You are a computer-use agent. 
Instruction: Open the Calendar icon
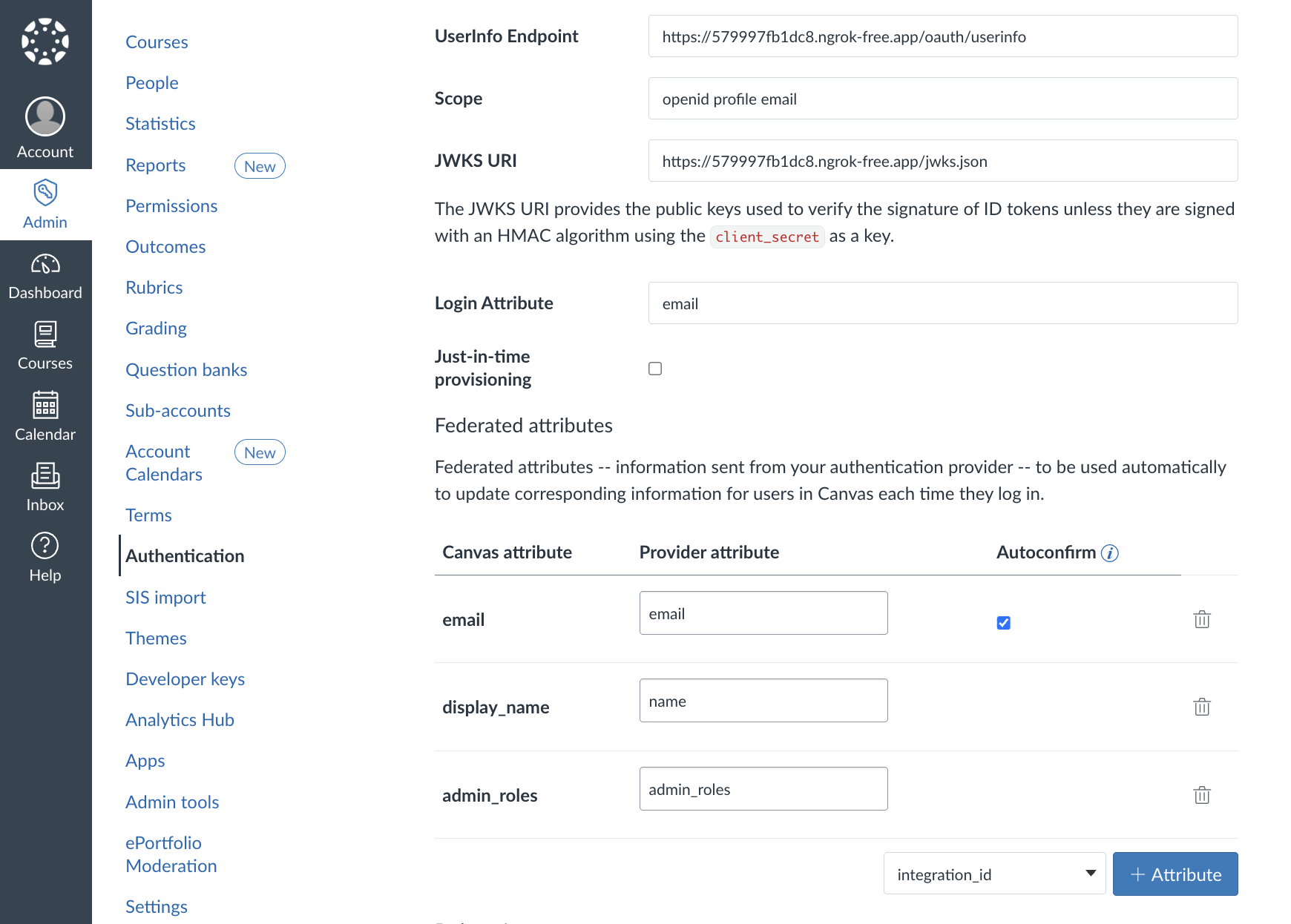pyautogui.click(x=45, y=405)
